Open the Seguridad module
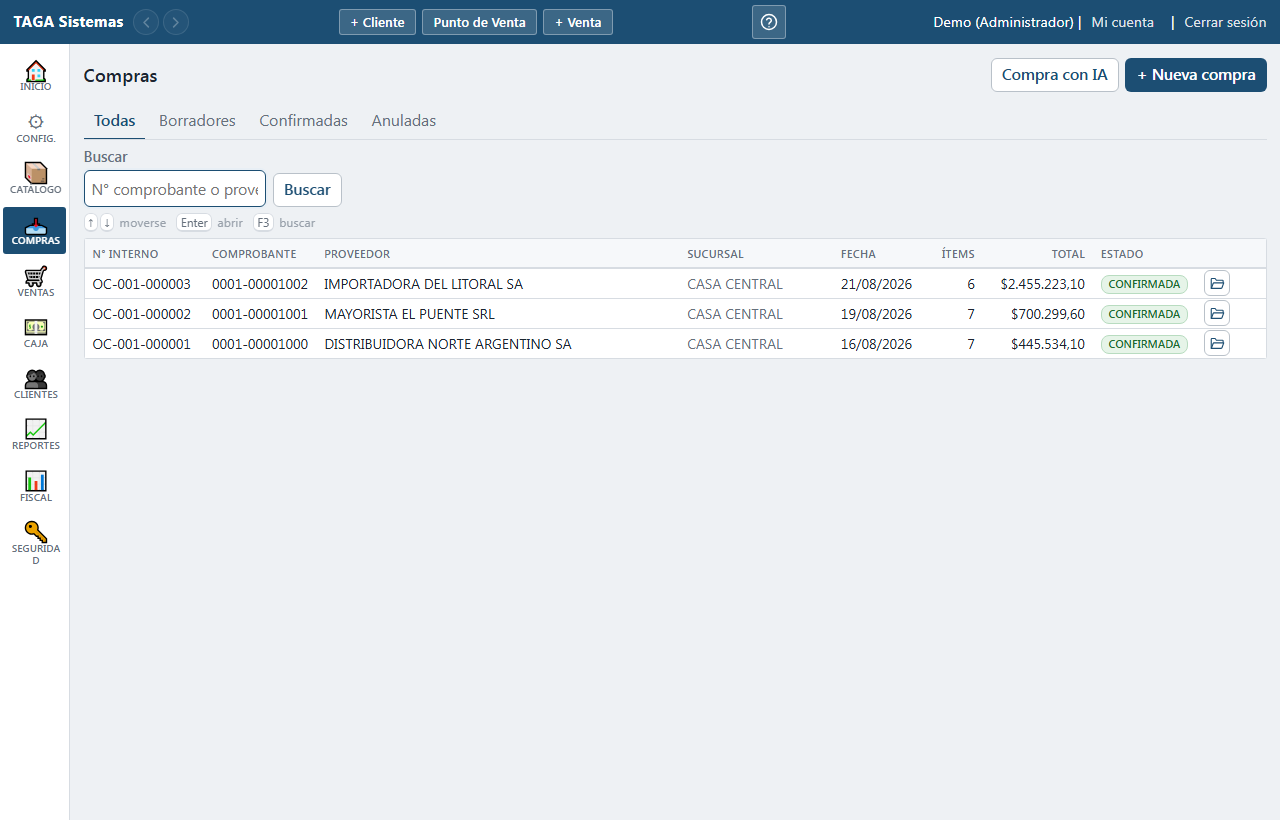Screen dimensions: 1280x820 pos(35,543)
